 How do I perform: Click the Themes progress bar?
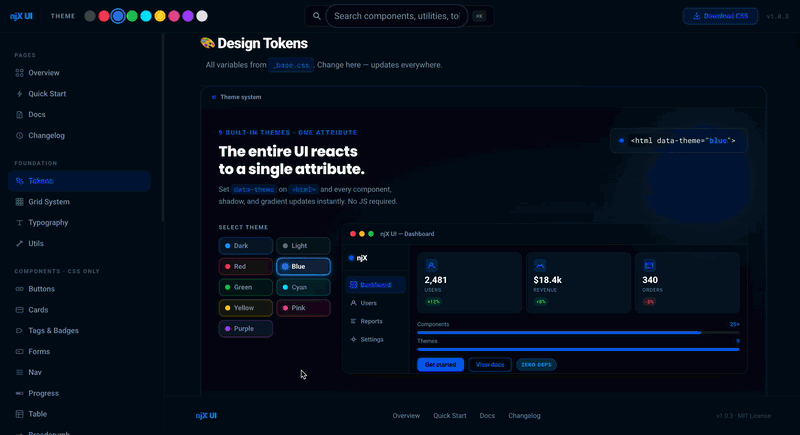click(578, 349)
